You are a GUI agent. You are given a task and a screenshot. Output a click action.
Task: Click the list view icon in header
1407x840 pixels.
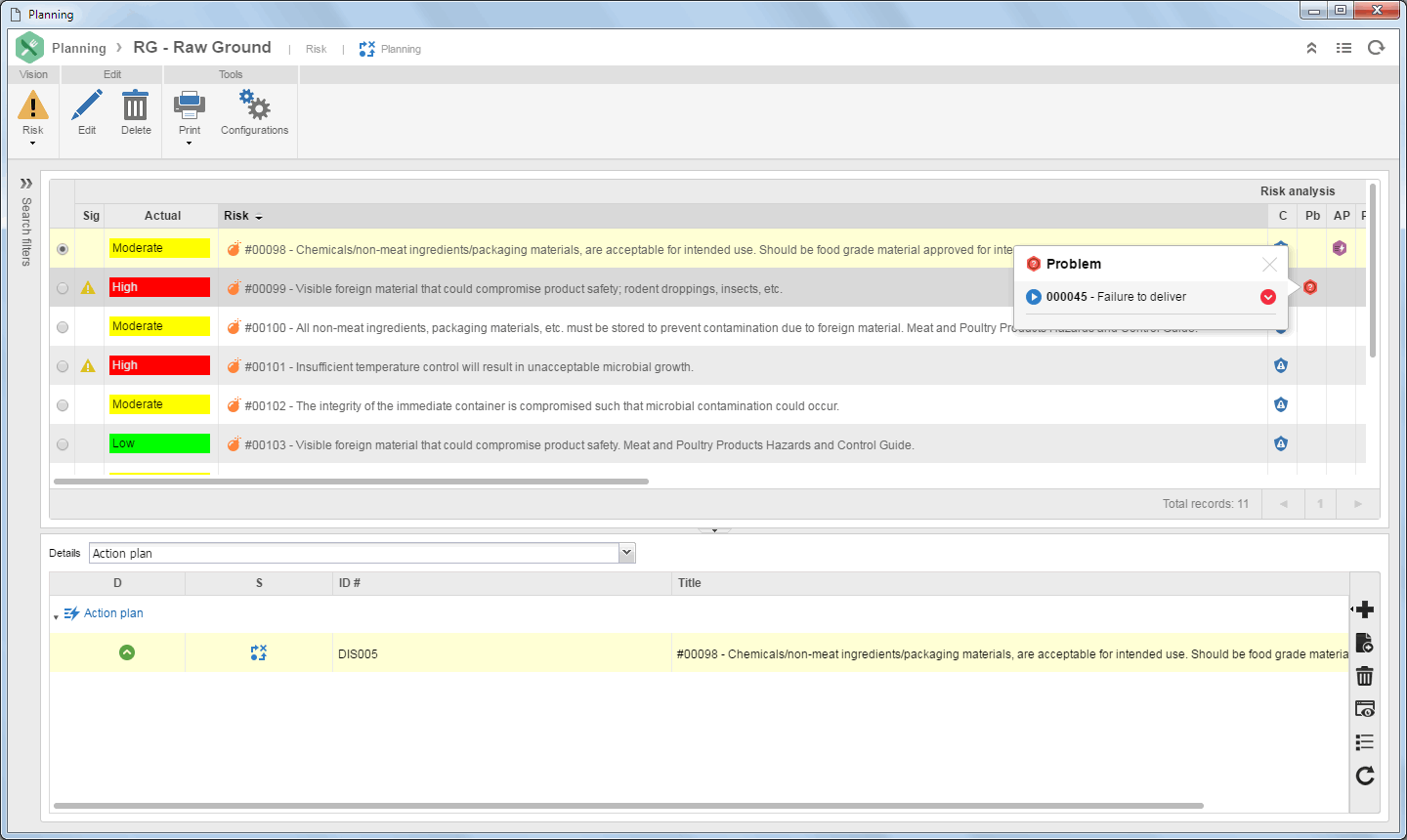point(1343,48)
